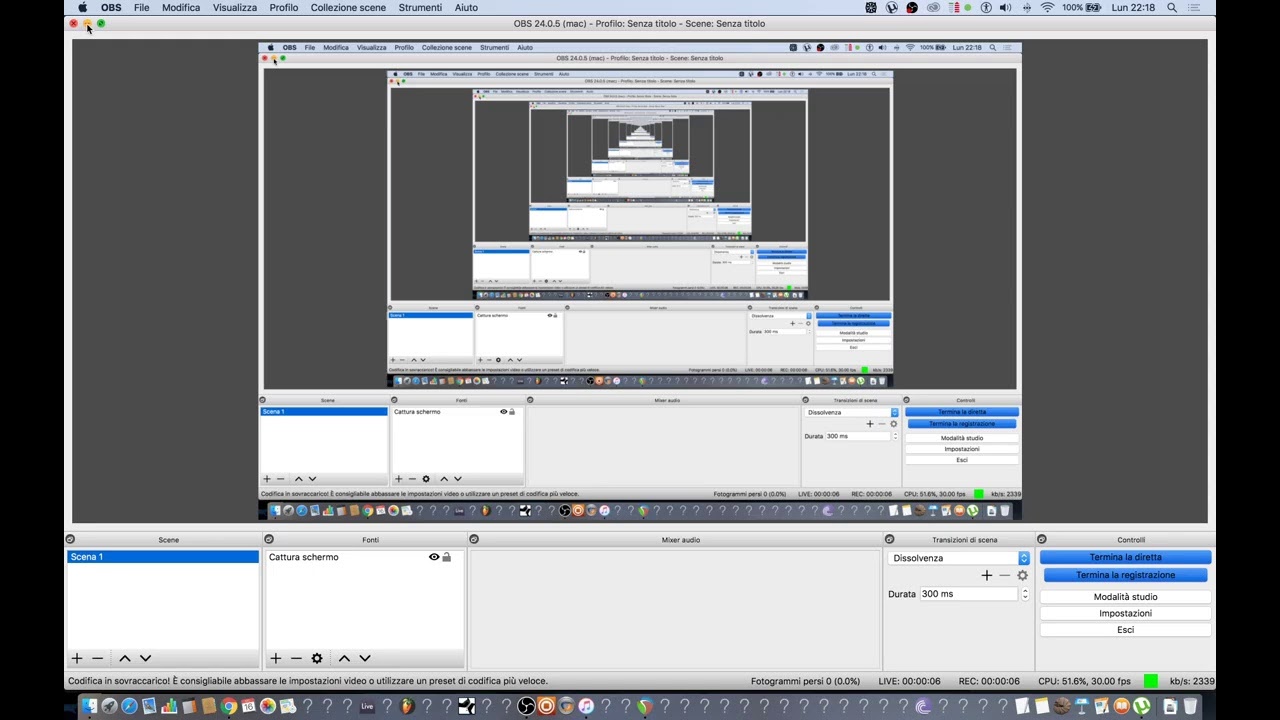Open the Dissolvenza transition dropdown

pyautogui.click(x=958, y=558)
